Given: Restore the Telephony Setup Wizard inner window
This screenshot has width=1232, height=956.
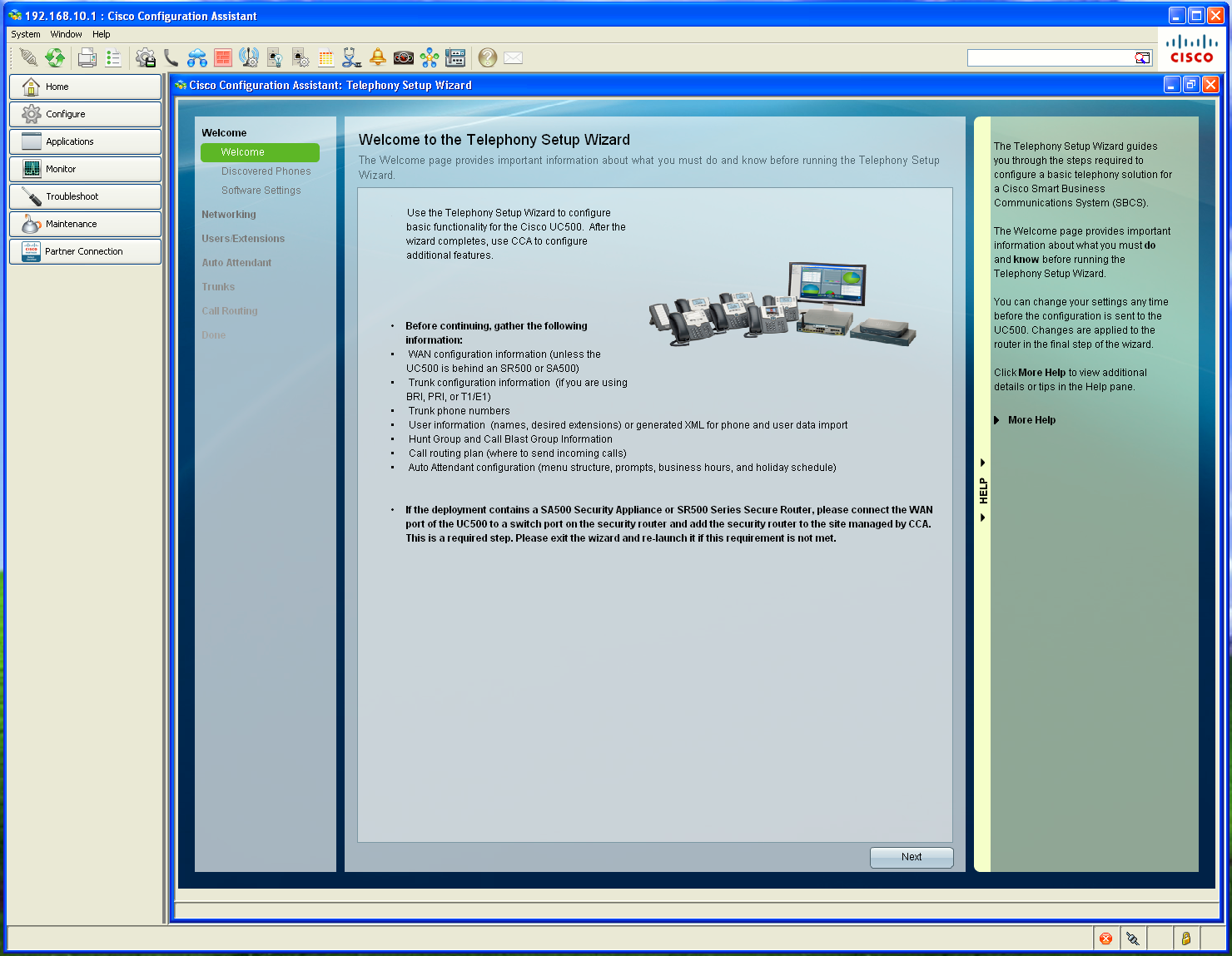Looking at the screenshot, I should coord(1191,85).
